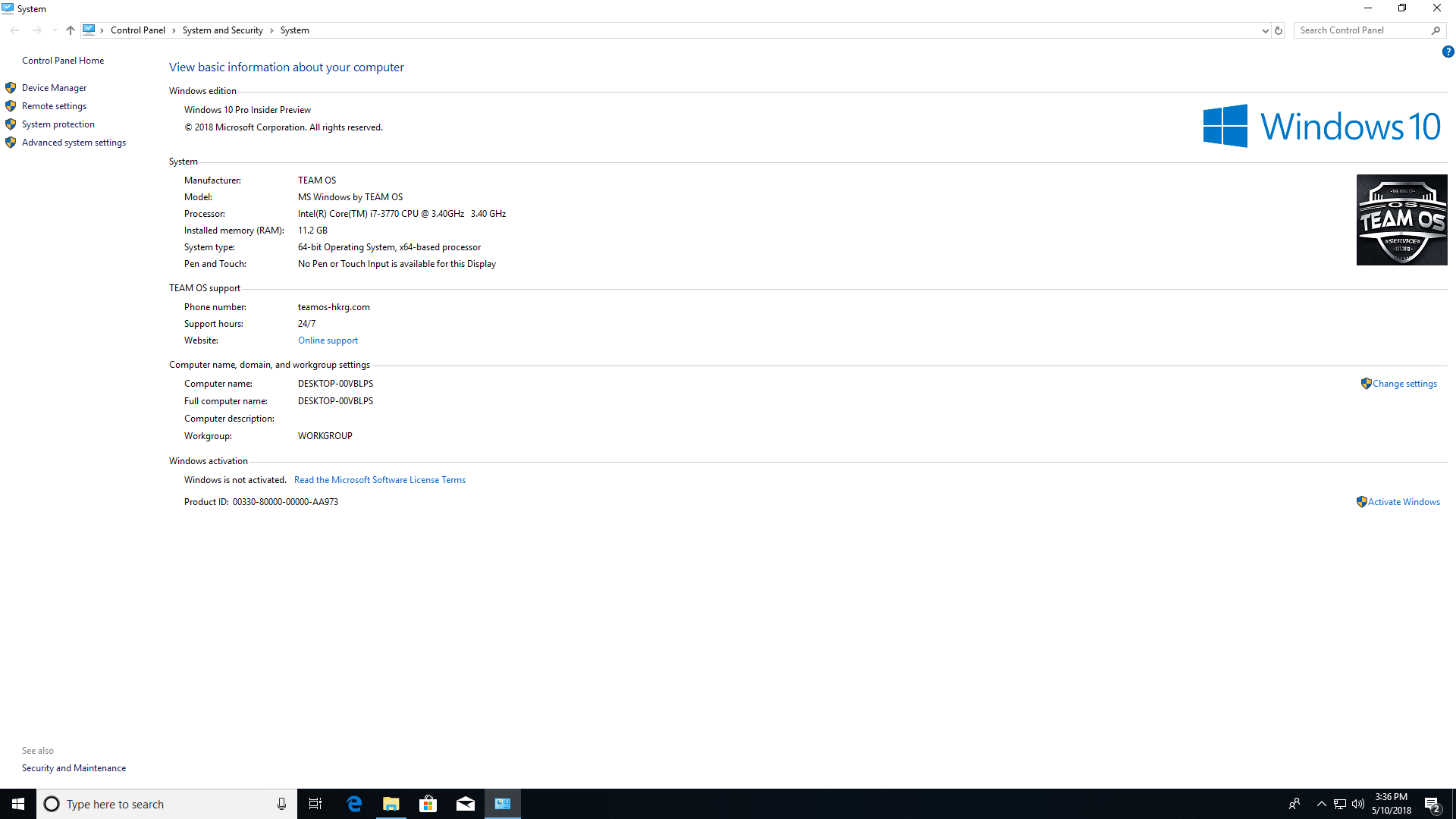Click shield icon beside Remote settings
The height and width of the screenshot is (819, 1456).
[11, 106]
